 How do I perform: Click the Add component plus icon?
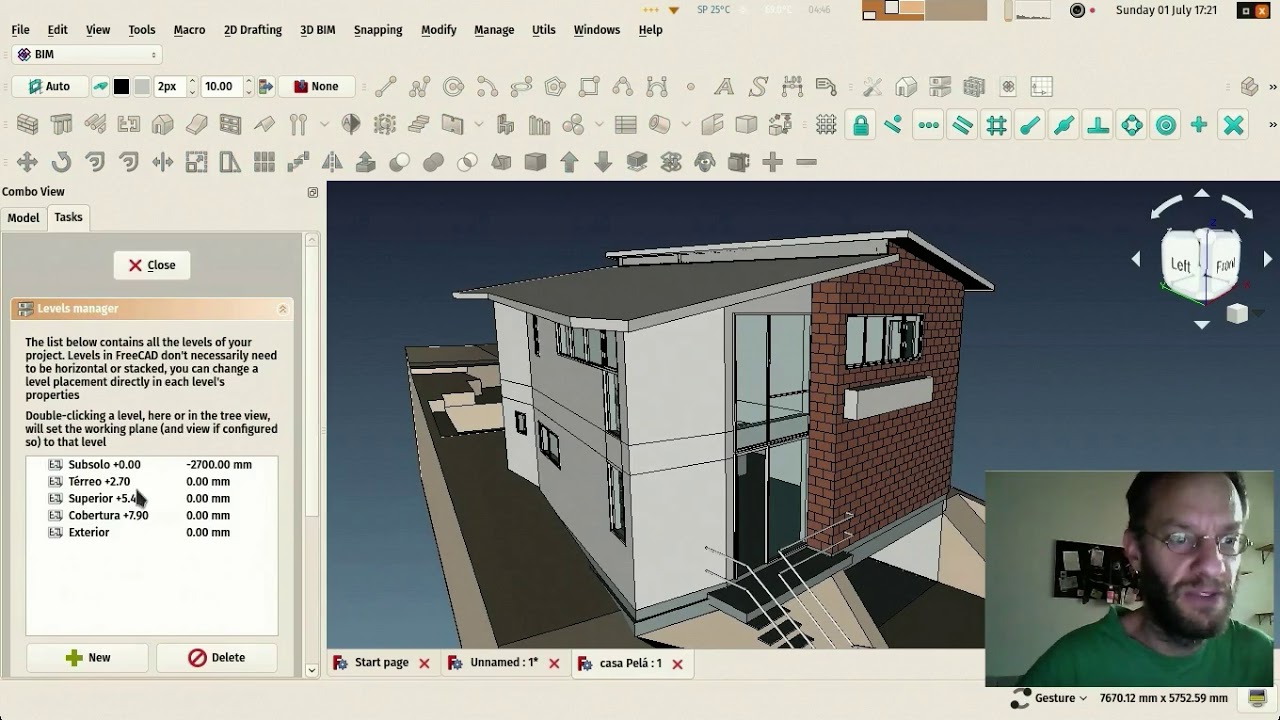click(772, 162)
